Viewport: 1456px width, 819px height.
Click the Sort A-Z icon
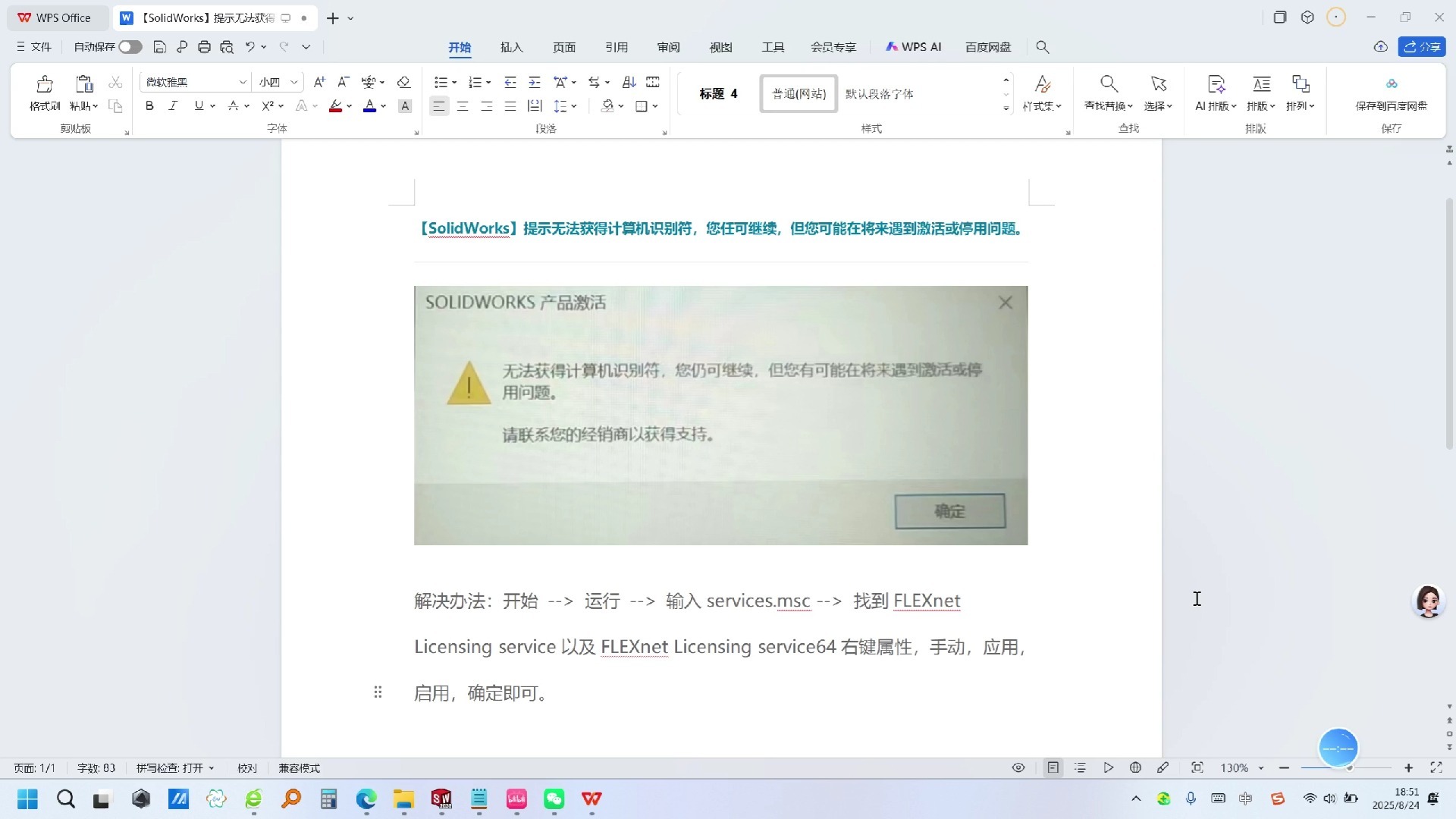click(x=629, y=82)
